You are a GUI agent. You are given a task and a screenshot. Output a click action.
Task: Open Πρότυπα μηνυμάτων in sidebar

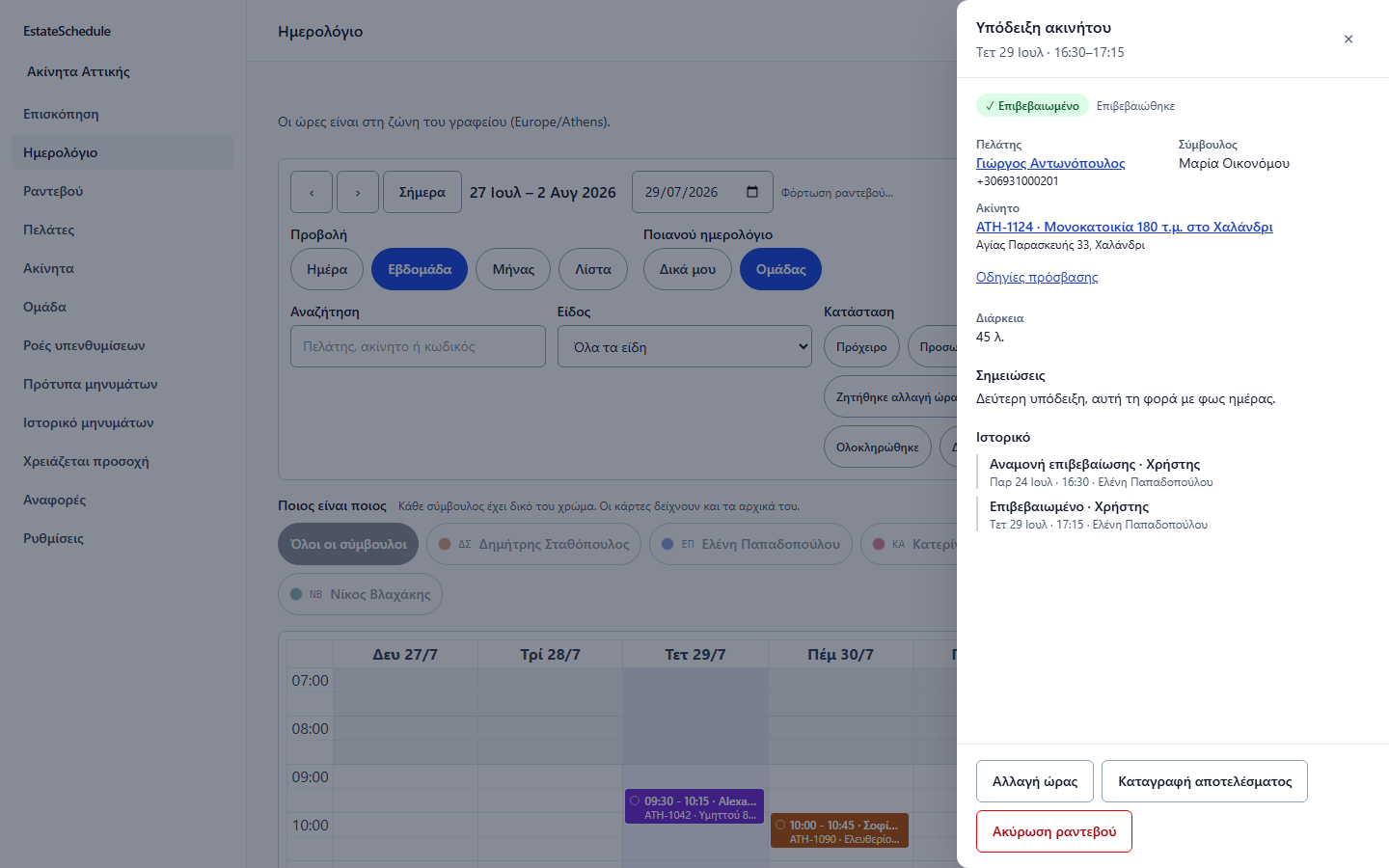pyautogui.click(x=123, y=384)
